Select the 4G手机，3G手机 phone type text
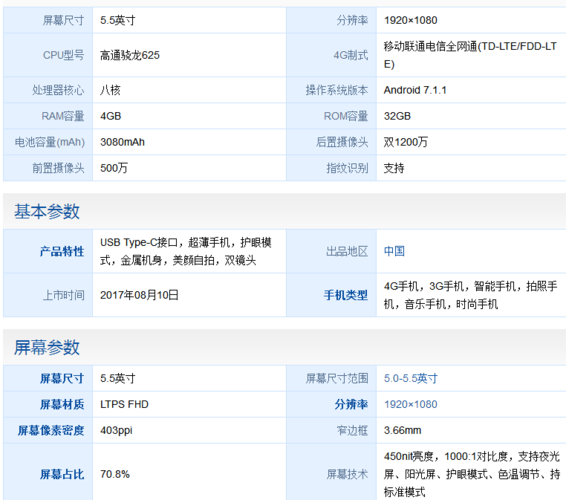Screen dimensions: 566x500 coord(470,295)
